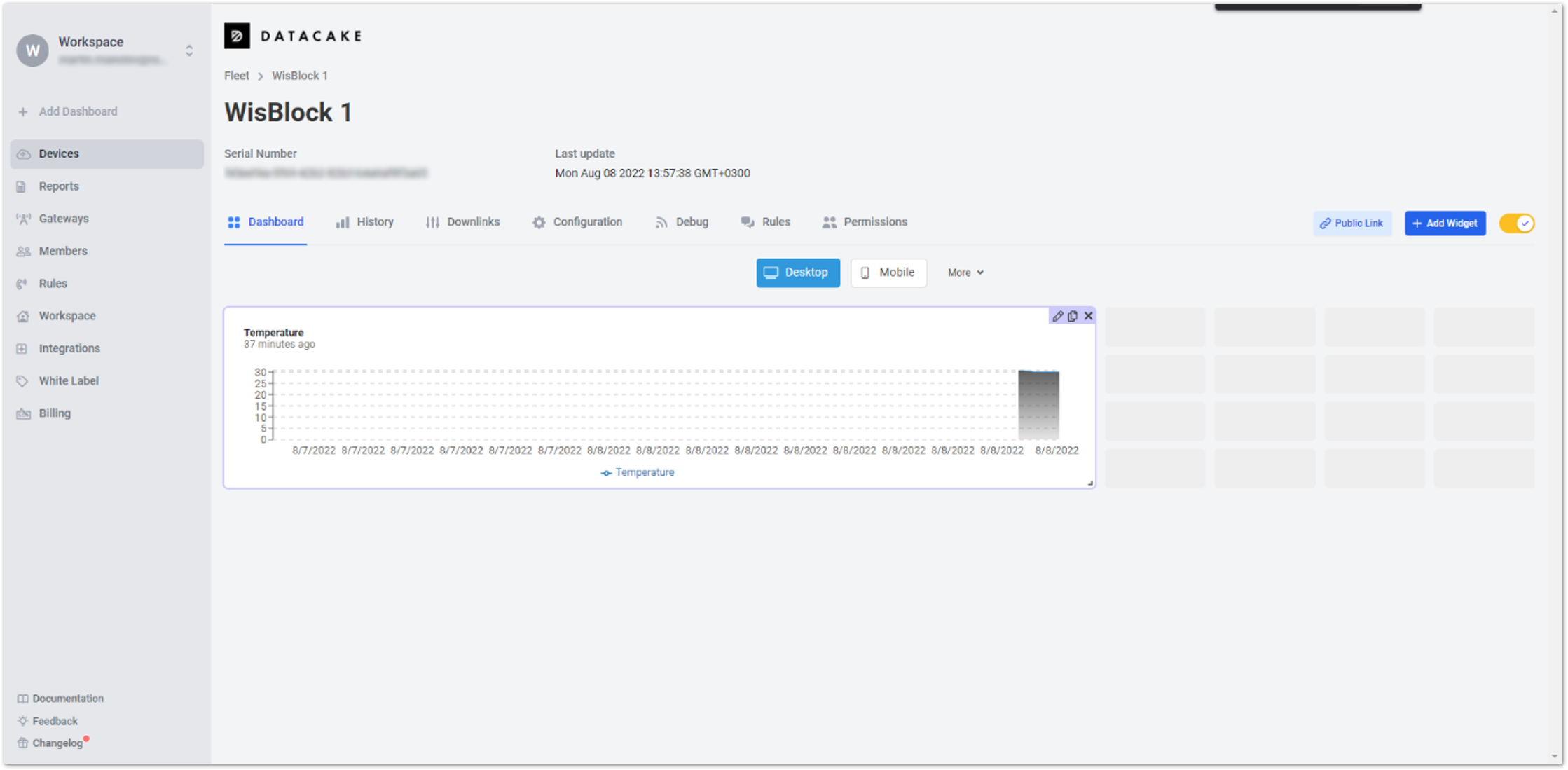Click Fleet in the breadcrumb
The width and height of the screenshot is (1568, 770).
236,76
